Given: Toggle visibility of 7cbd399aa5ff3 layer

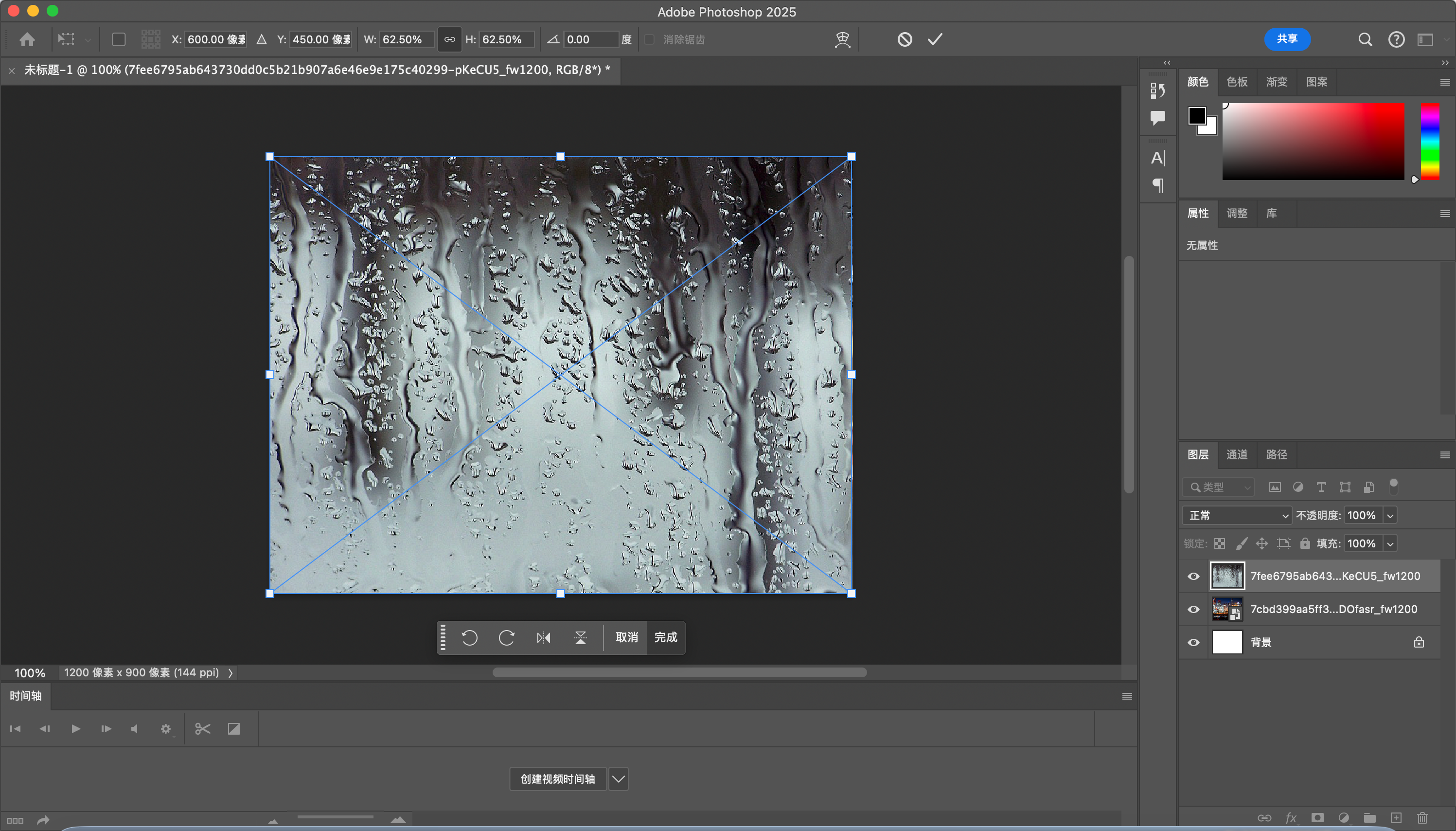Looking at the screenshot, I should (x=1193, y=610).
